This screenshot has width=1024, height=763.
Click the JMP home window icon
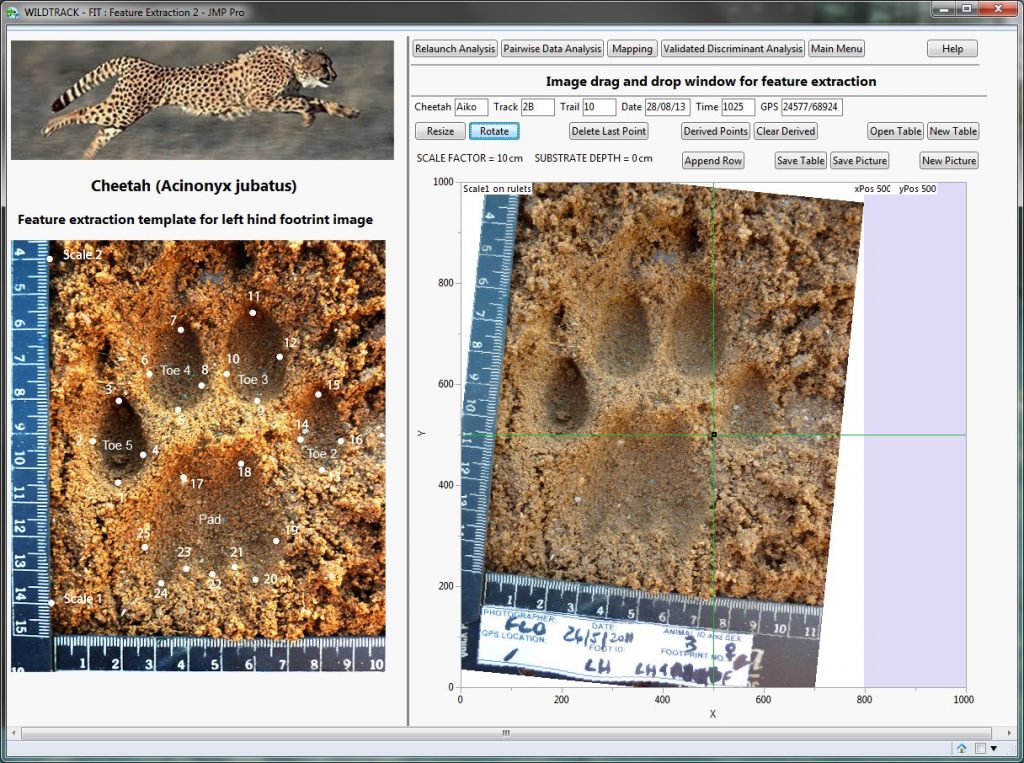(x=961, y=748)
